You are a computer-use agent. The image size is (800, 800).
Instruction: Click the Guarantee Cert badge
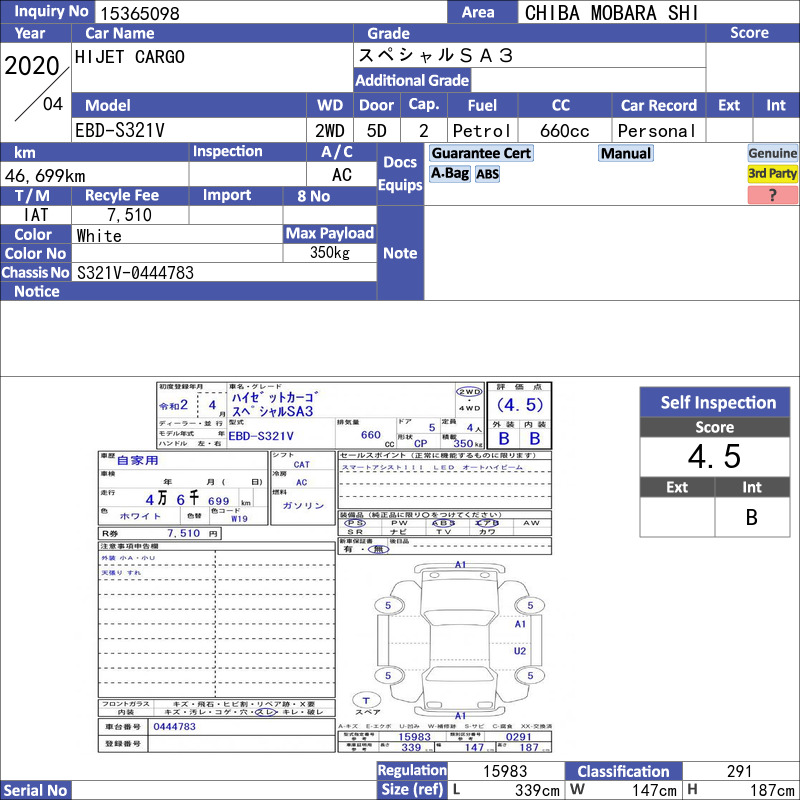tap(481, 153)
